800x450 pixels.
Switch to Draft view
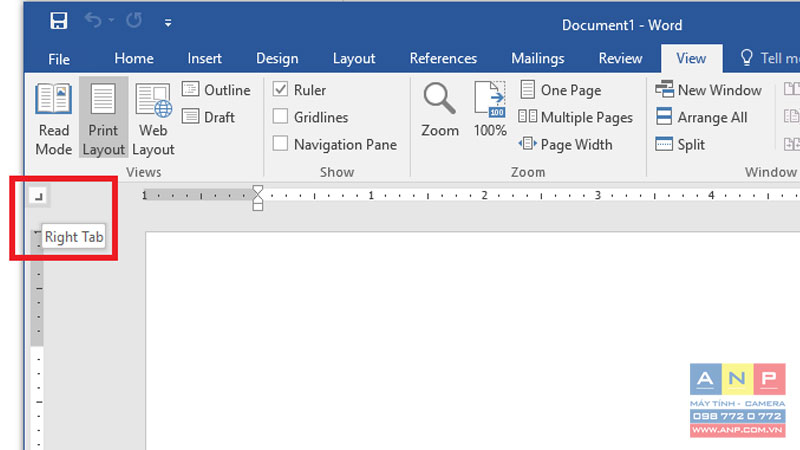[x=208, y=117]
